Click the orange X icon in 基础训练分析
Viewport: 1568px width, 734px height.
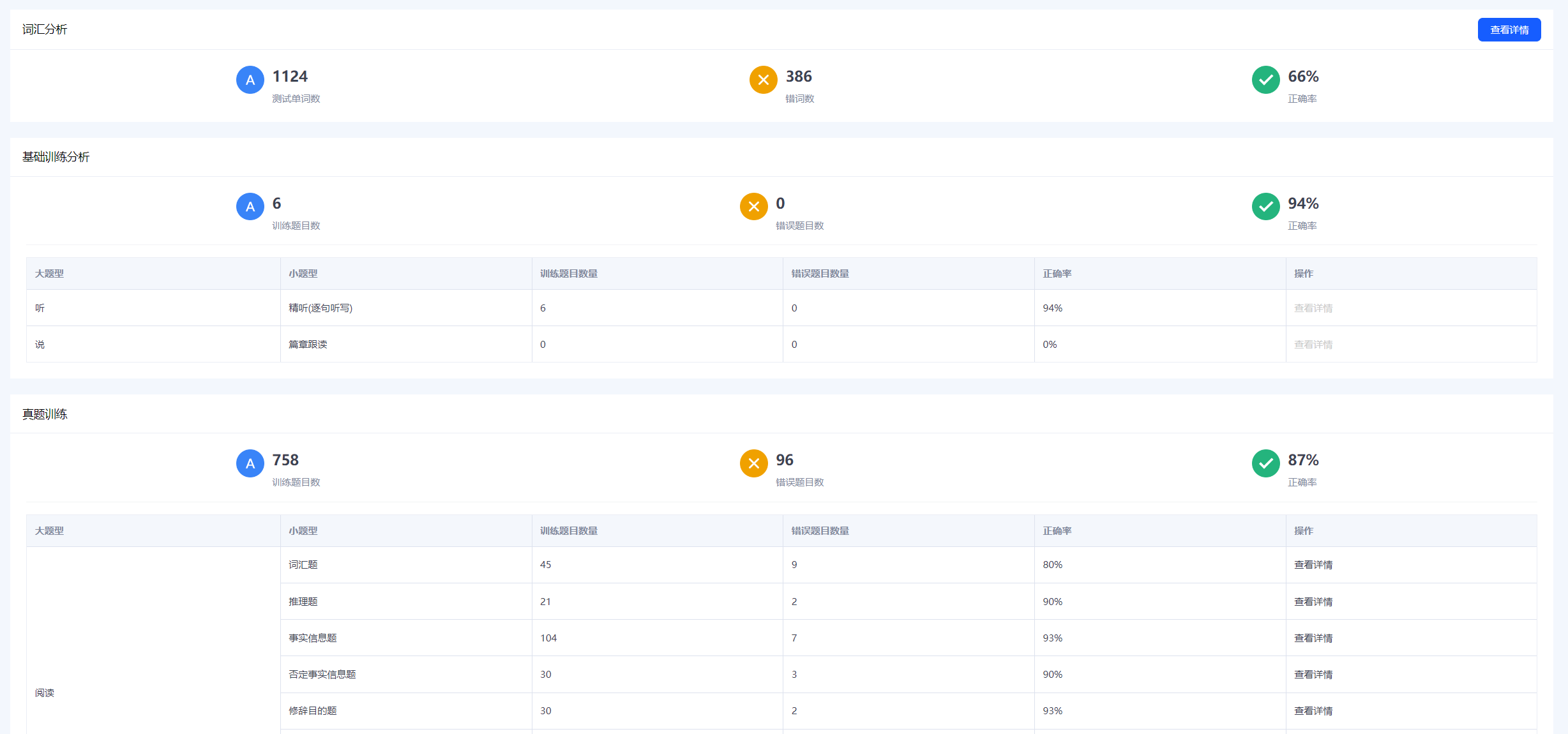click(753, 207)
